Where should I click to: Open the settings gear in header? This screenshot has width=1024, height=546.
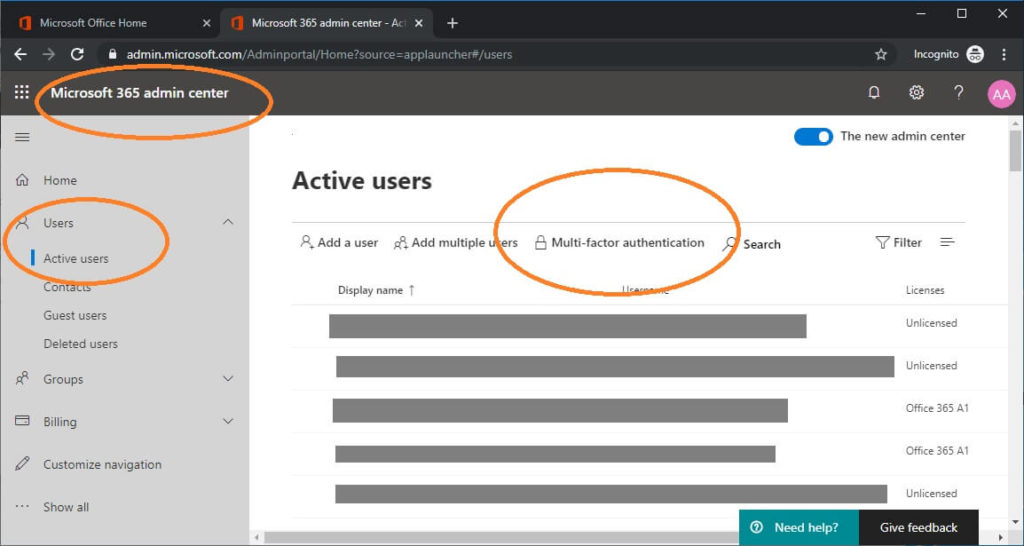916,93
